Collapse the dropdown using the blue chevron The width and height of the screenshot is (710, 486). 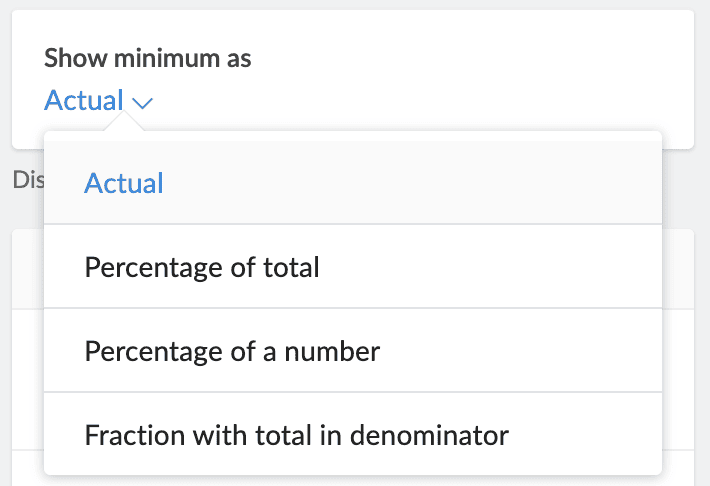(x=142, y=102)
